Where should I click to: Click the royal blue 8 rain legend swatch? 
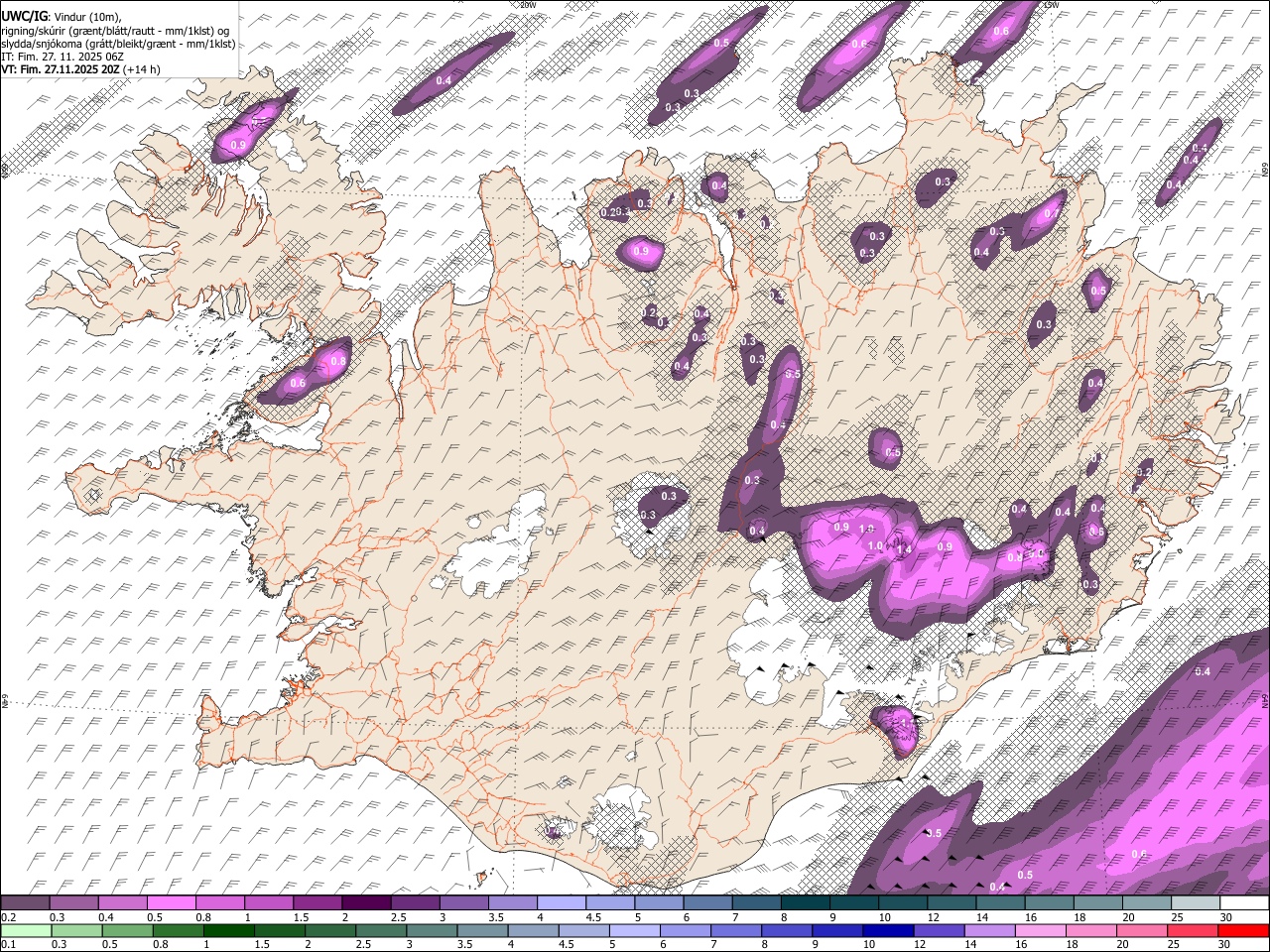click(x=787, y=931)
